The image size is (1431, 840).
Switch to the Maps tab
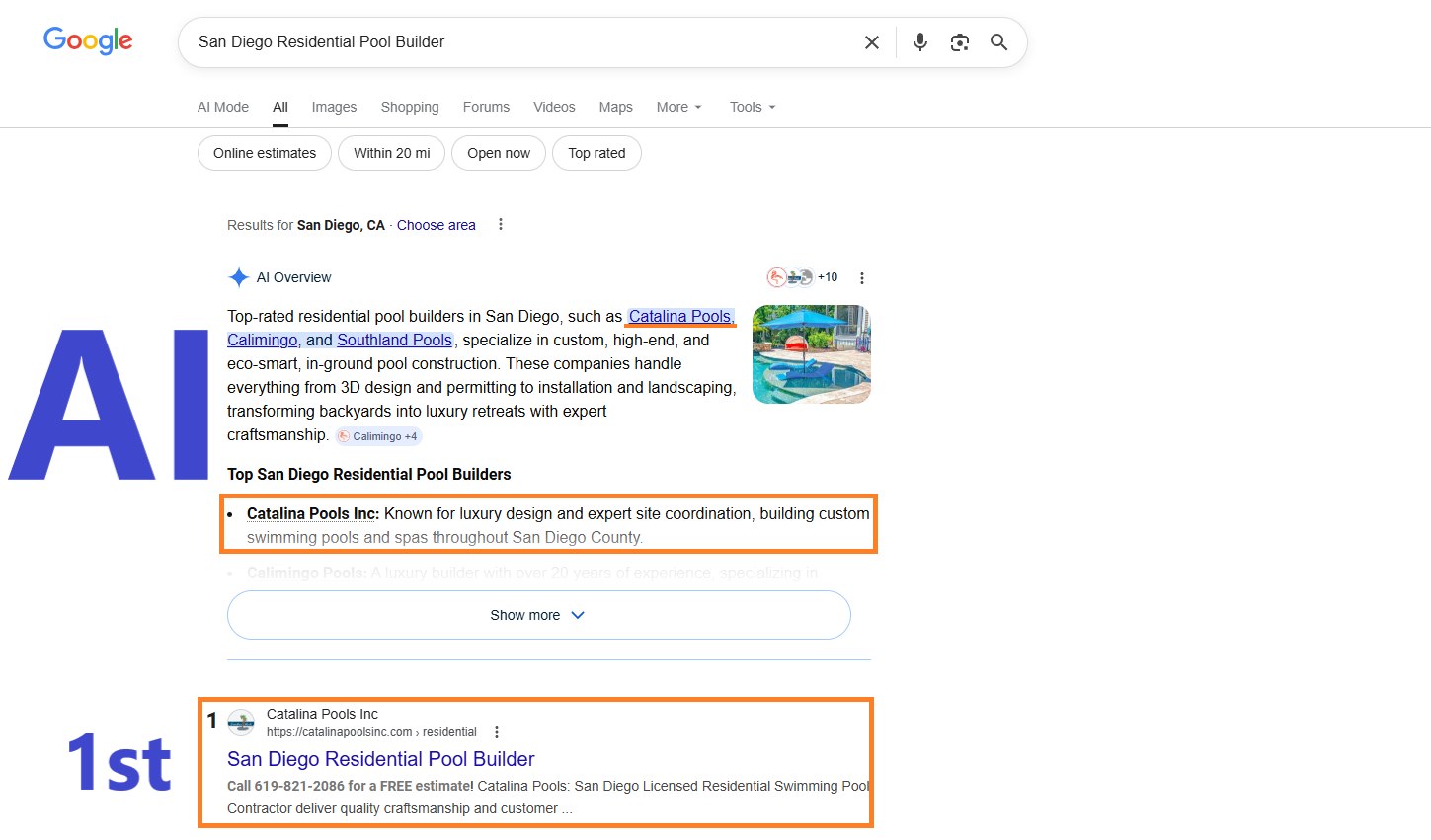[615, 107]
